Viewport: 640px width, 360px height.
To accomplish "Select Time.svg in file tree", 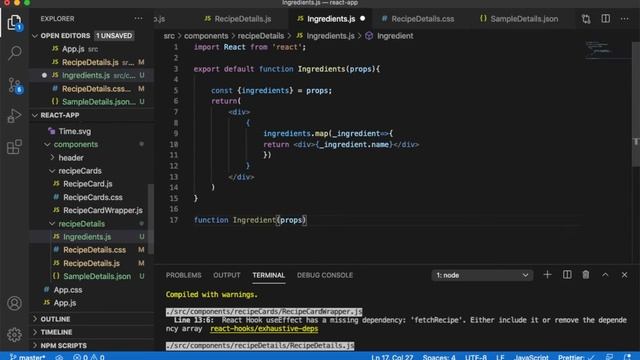I will click(x=75, y=131).
